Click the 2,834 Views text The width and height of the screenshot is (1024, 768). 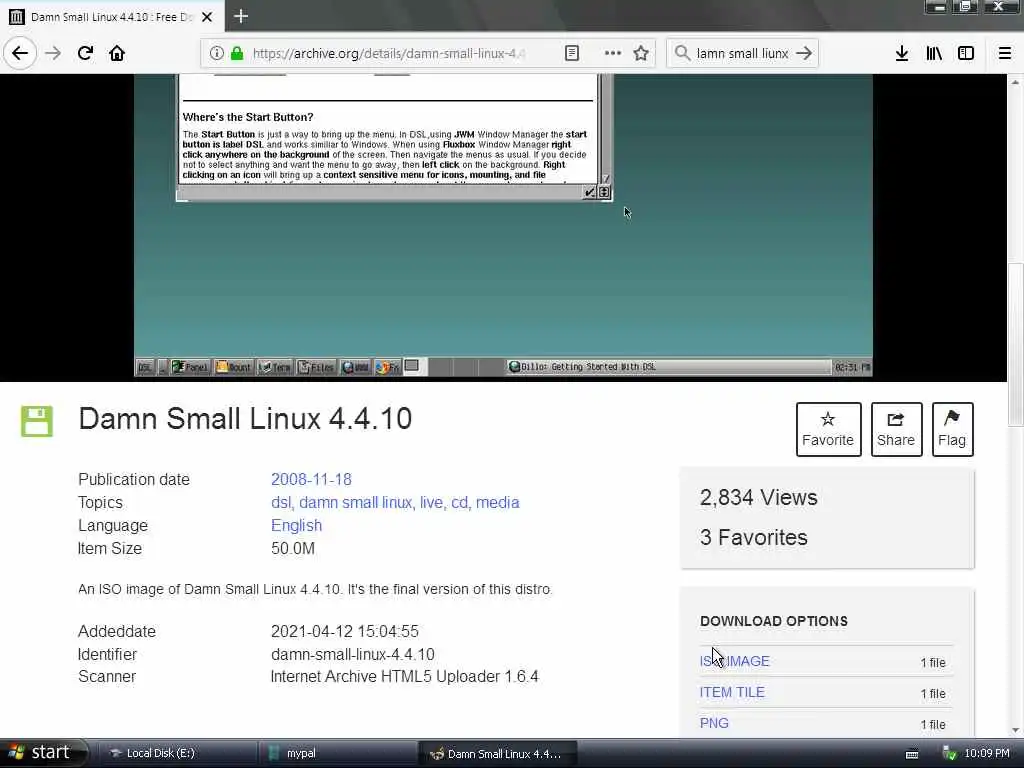pyautogui.click(x=758, y=498)
